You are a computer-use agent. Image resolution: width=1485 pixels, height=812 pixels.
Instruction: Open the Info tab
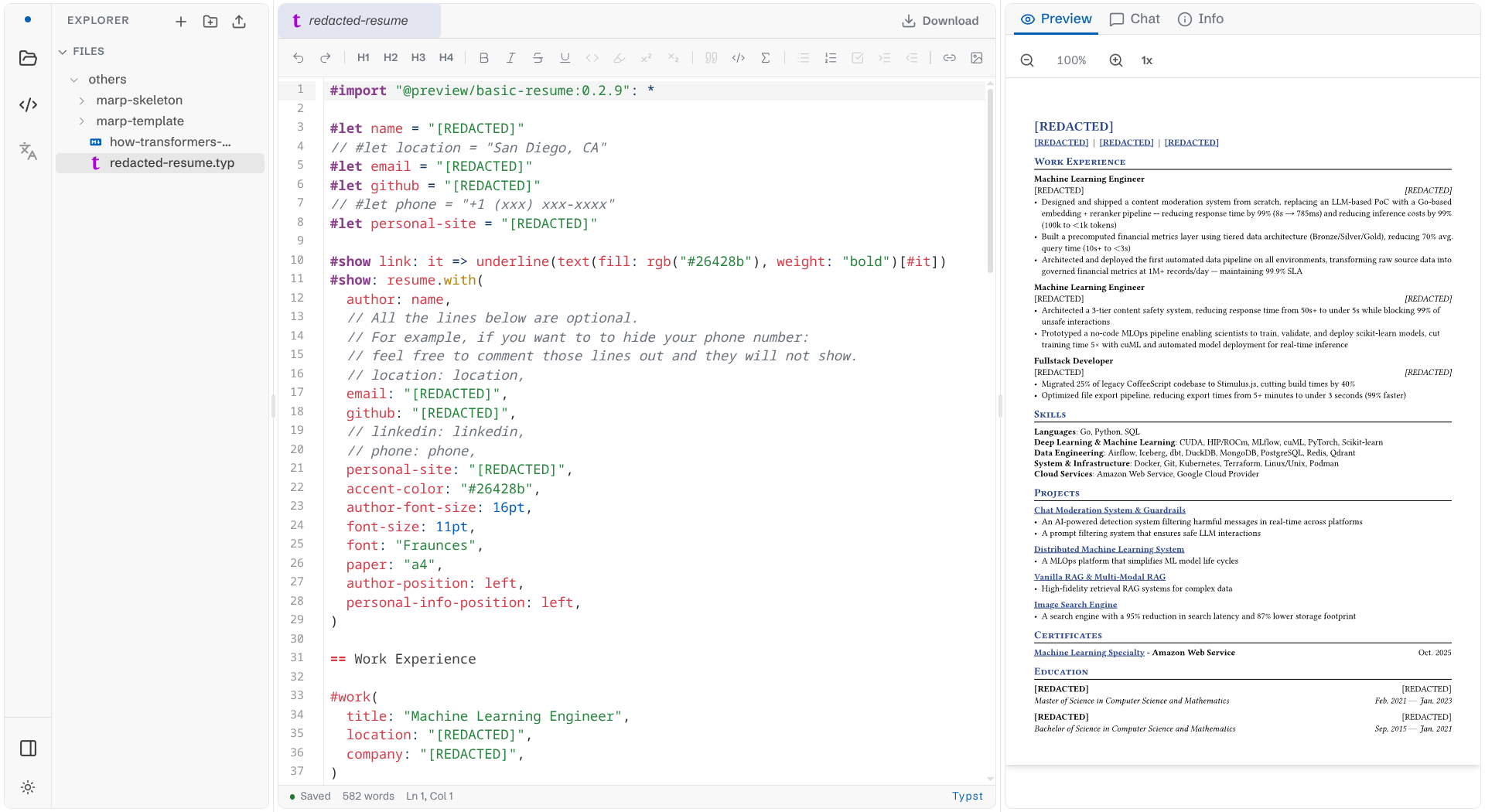click(1200, 19)
